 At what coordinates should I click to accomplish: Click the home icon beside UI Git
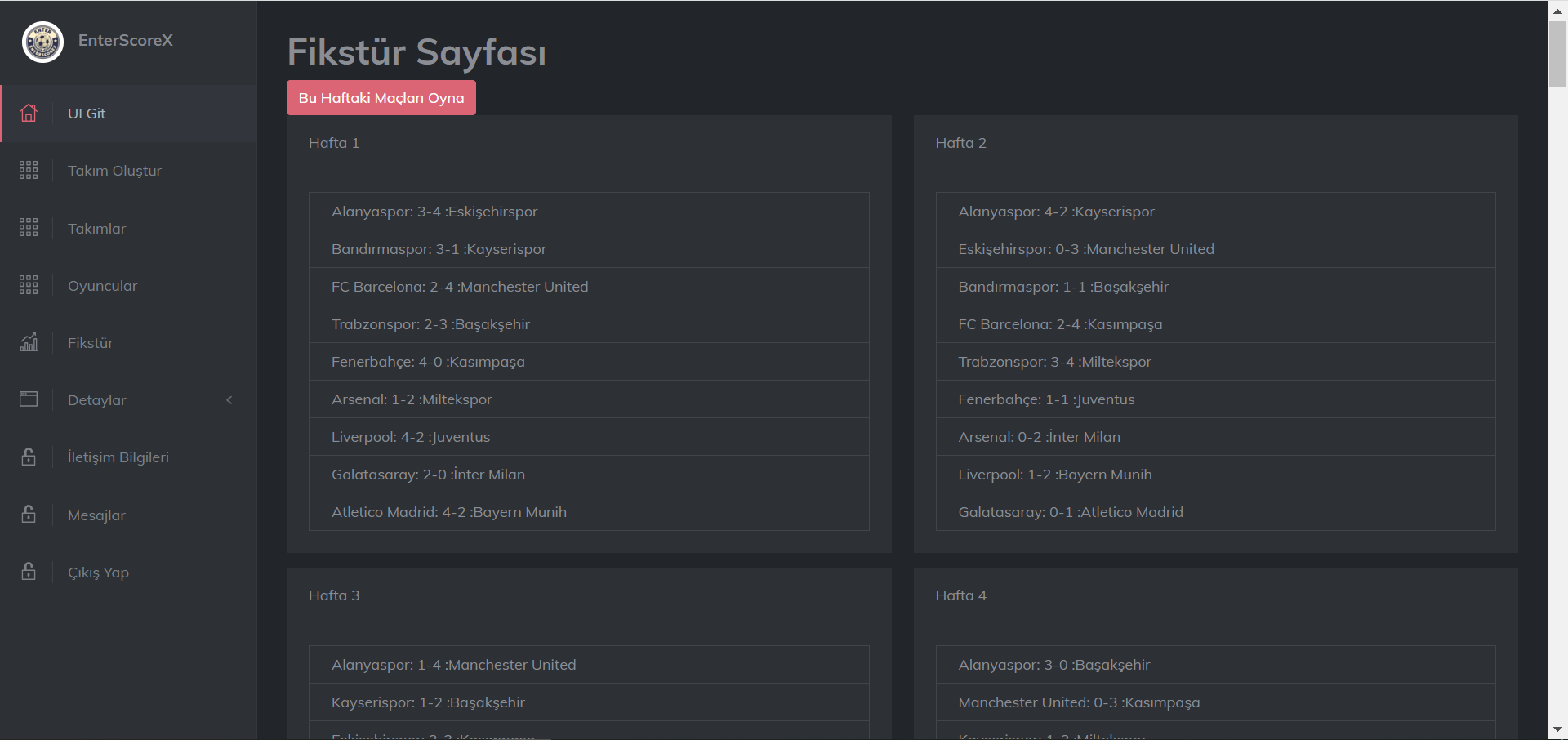click(x=29, y=114)
